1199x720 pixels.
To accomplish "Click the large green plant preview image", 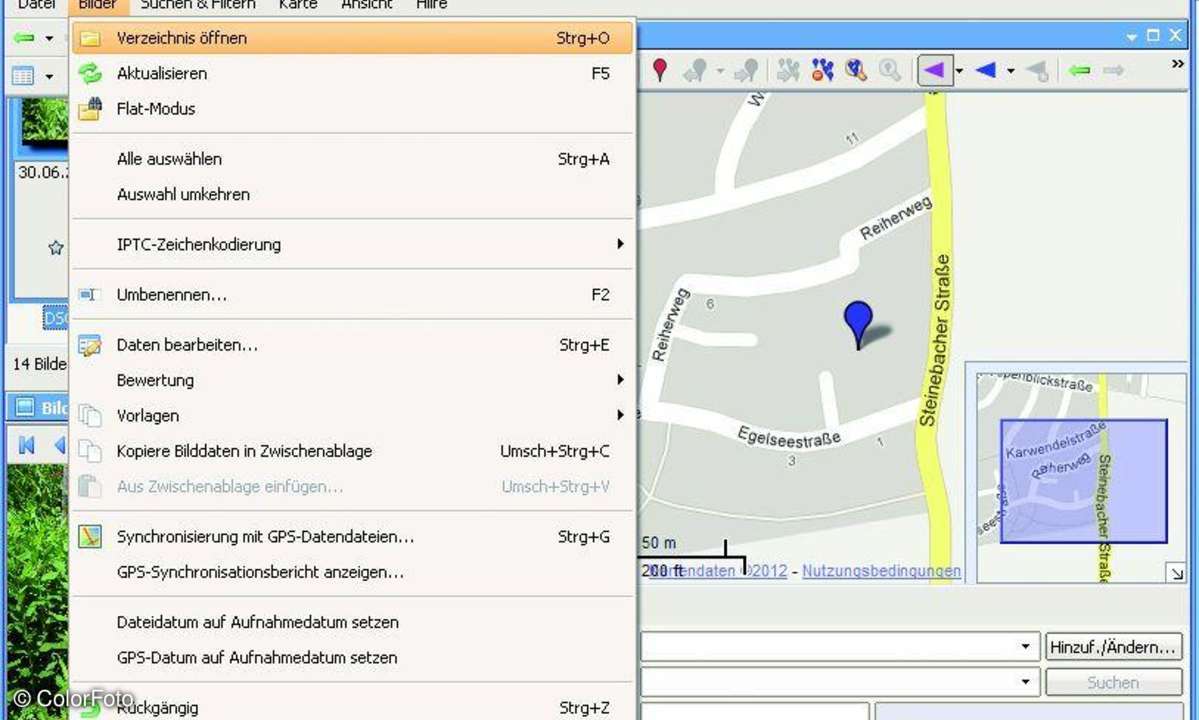I will click(x=37, y=592).
